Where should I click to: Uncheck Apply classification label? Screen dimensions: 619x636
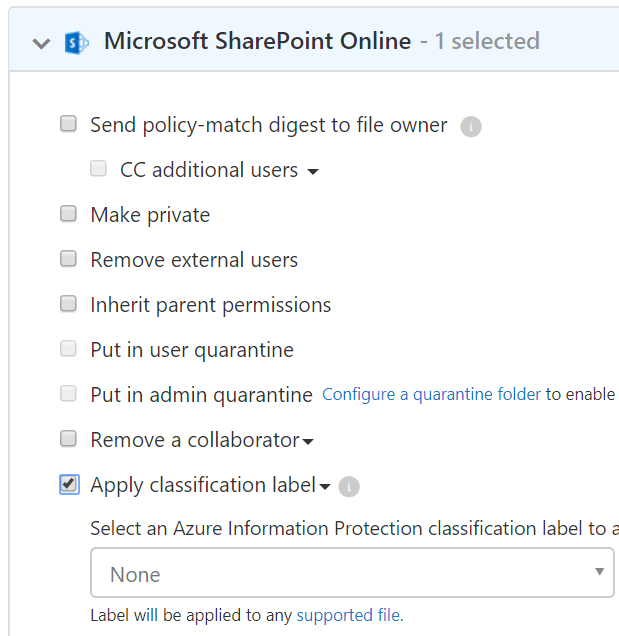pyautogui.click(x=69, y=484)
